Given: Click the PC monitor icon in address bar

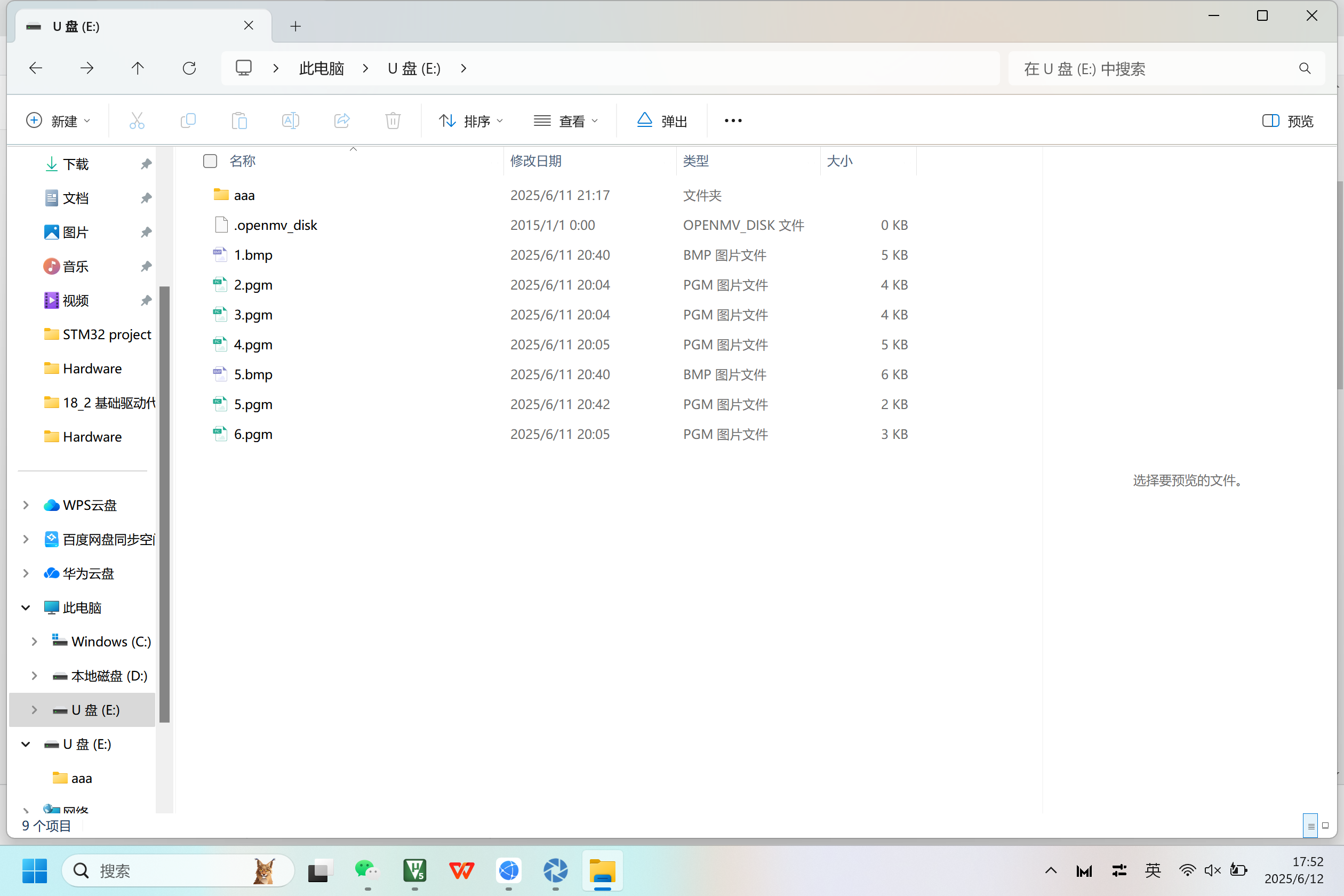Looking at the screenshot, I should 243,68.
